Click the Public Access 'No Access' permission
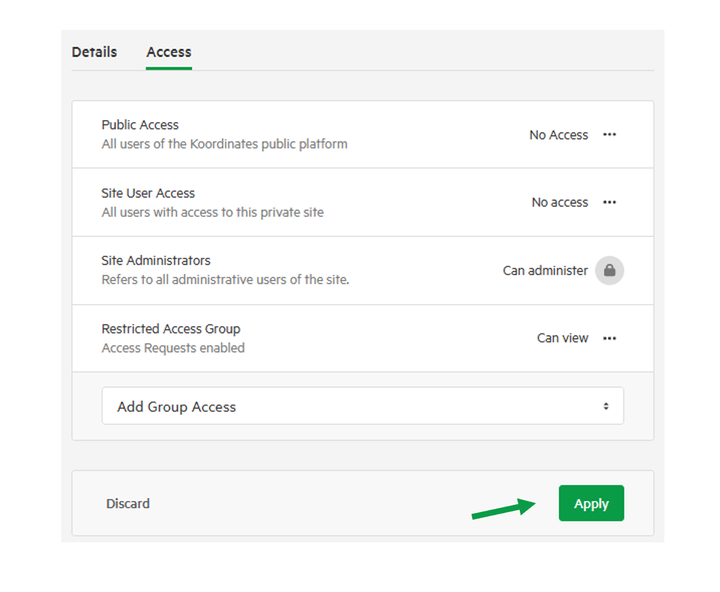The image size is (720, 592). [x=558, y=135]
